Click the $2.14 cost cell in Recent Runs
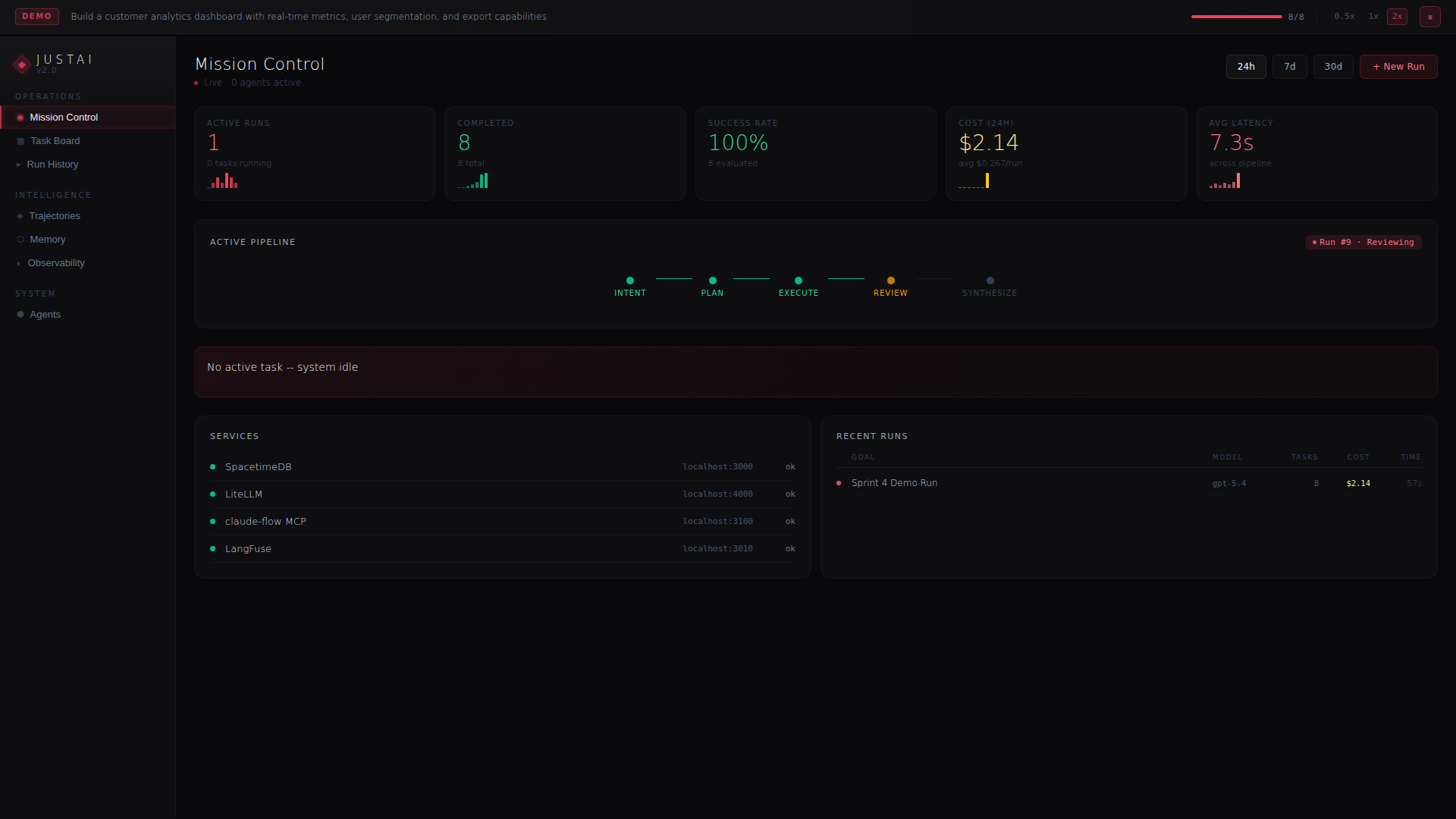Image resolution: width=1456 pixels, height=819 pixels. click(1358, 484)
